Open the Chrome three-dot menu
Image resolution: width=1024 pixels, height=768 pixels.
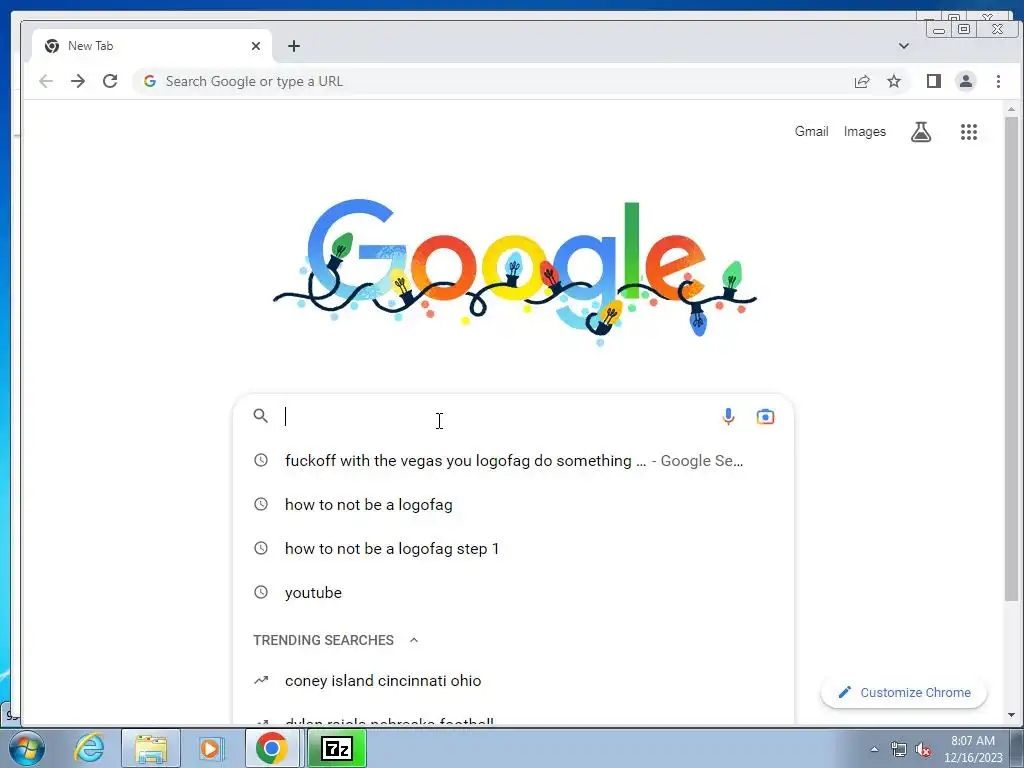tap(998, 81)
